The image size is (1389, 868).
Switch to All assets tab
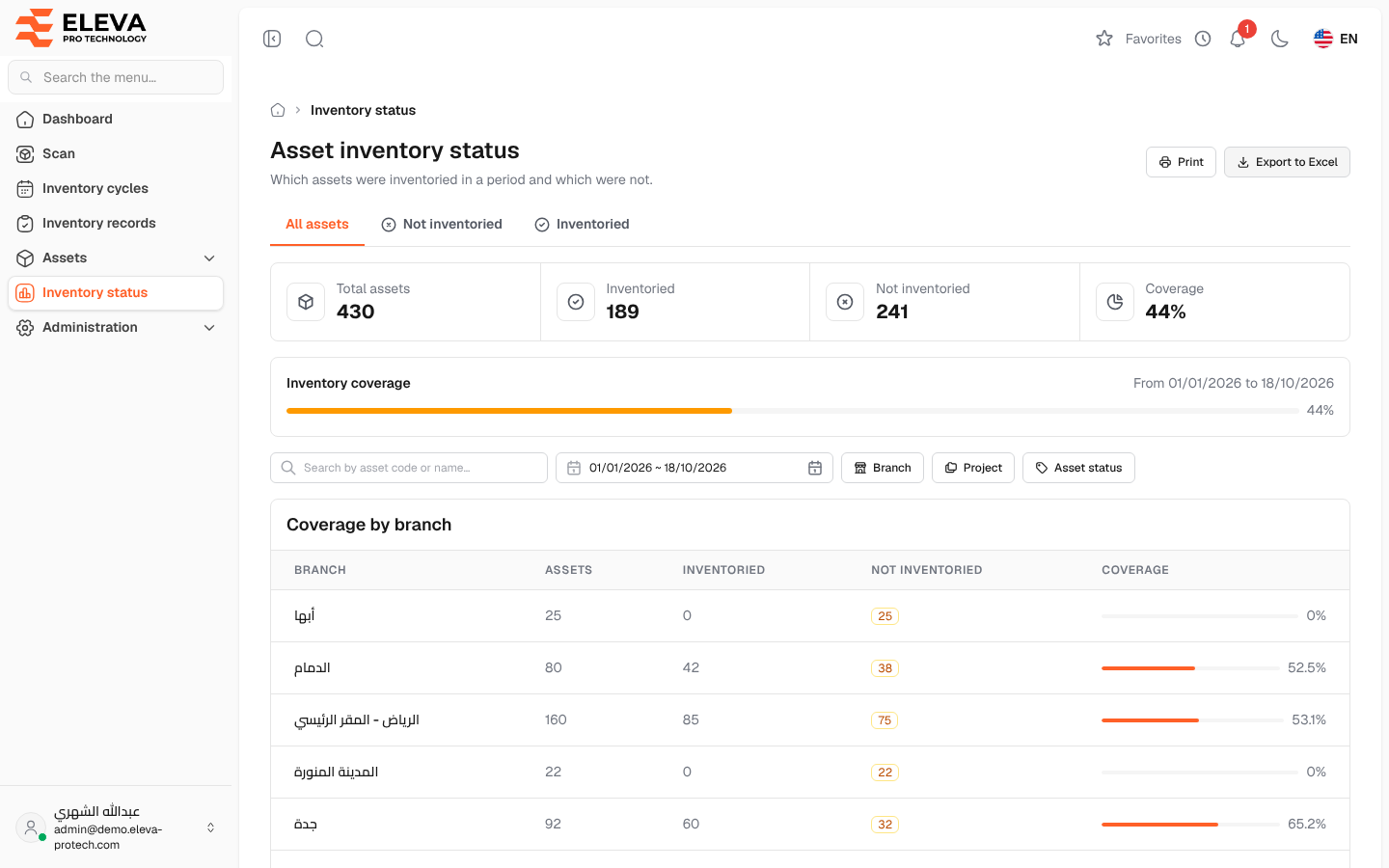317,224
